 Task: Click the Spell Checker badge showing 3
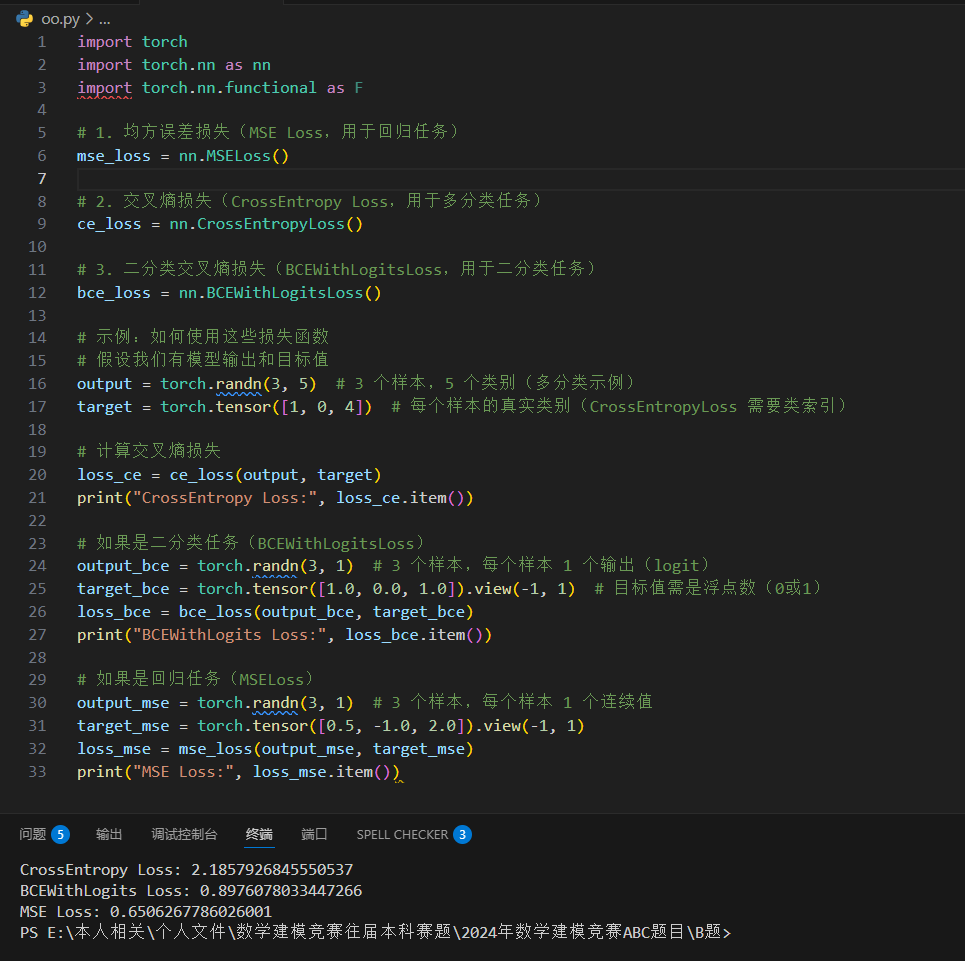[x=462, y=834]
